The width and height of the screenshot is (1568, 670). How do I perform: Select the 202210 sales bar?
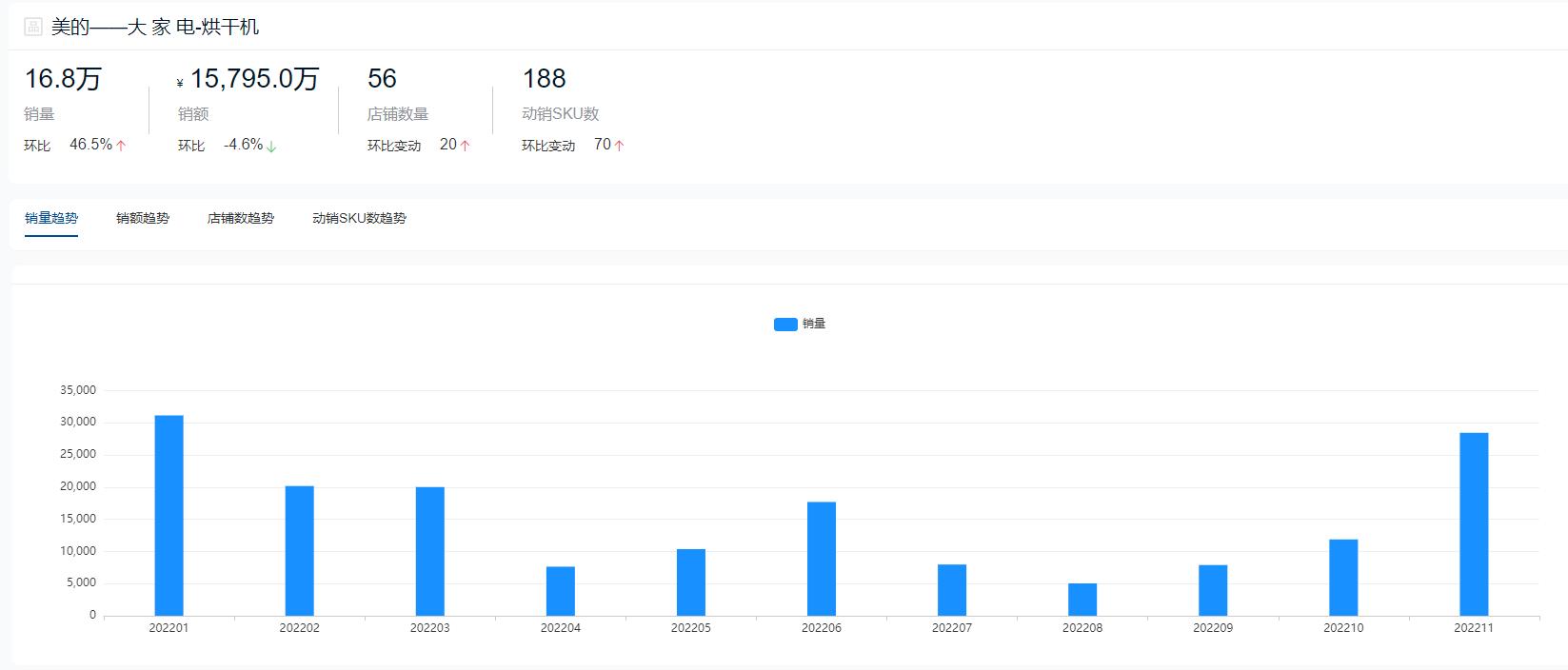(1343, 578)
